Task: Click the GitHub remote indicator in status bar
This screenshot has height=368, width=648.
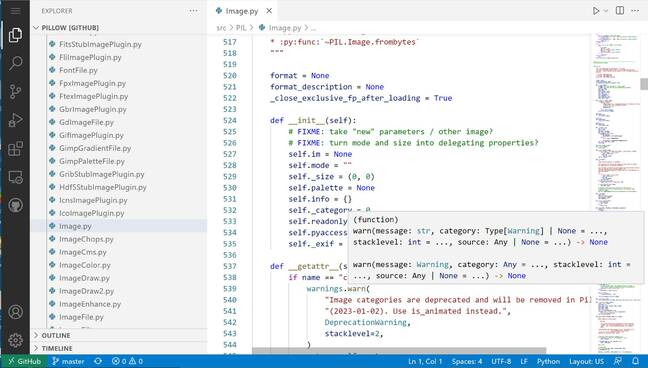Action: [24, 361]
